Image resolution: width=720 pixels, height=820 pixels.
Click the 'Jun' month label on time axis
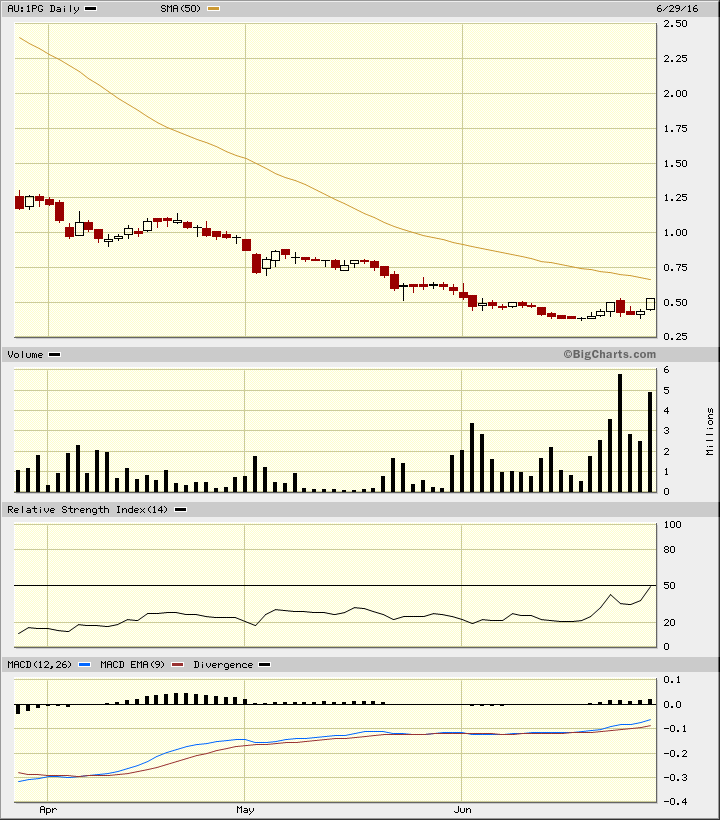tap(463, 810)
